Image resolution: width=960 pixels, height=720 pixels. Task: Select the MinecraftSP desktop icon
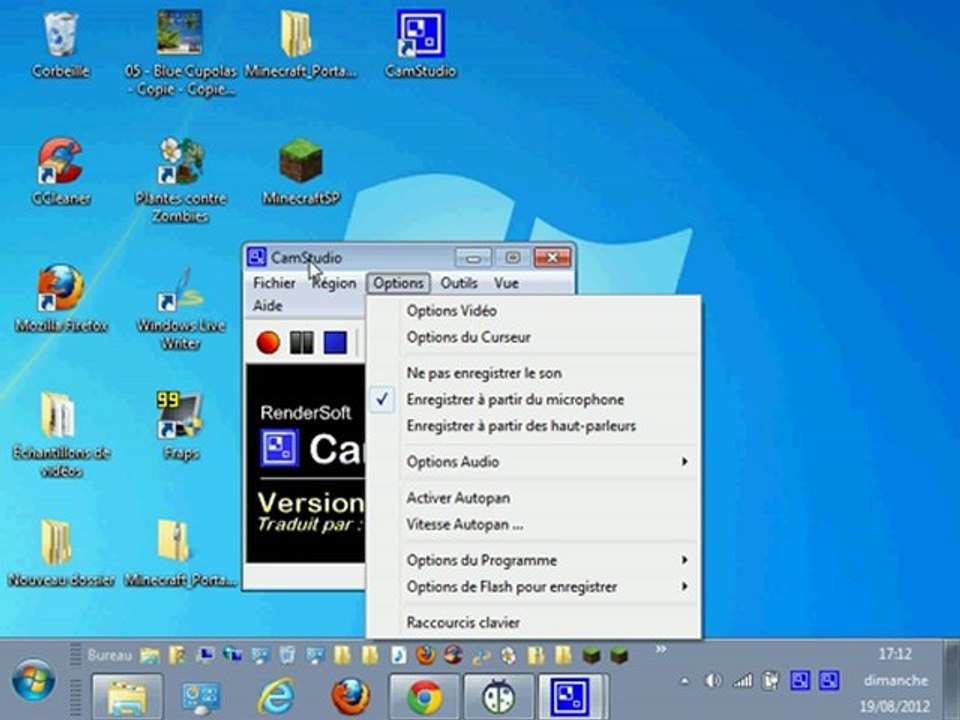300,171
